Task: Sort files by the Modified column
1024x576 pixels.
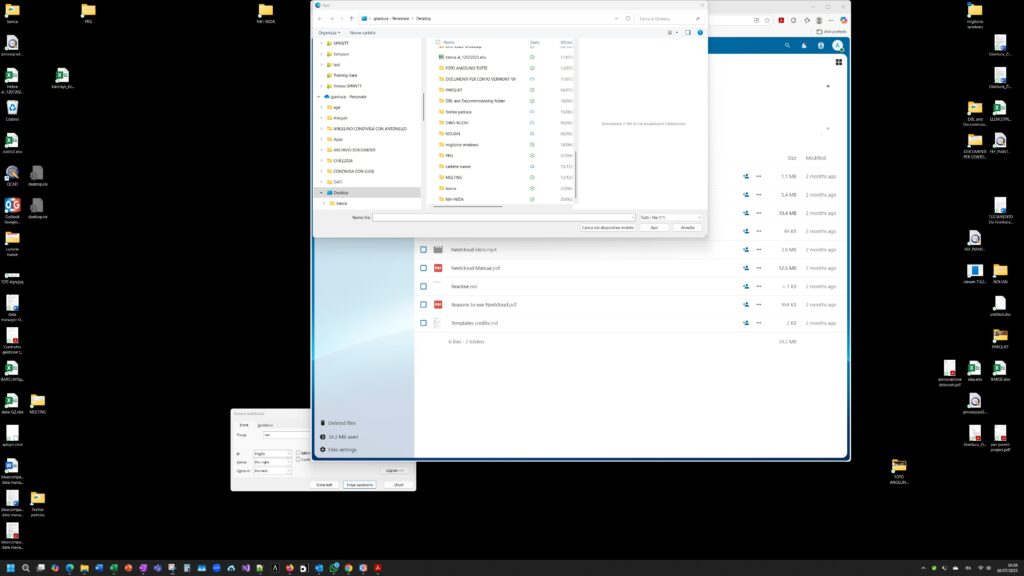Action: click(x=816, y=158)
